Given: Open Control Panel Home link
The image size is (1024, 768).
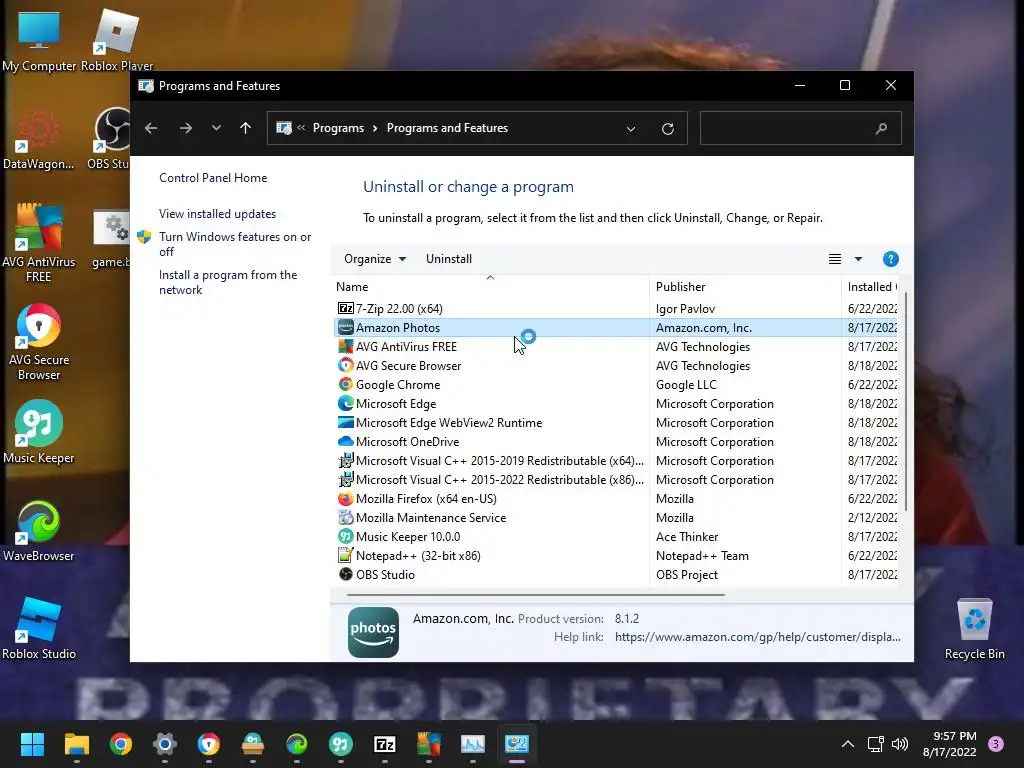Looking at the screenshot, I should point(213,178).
